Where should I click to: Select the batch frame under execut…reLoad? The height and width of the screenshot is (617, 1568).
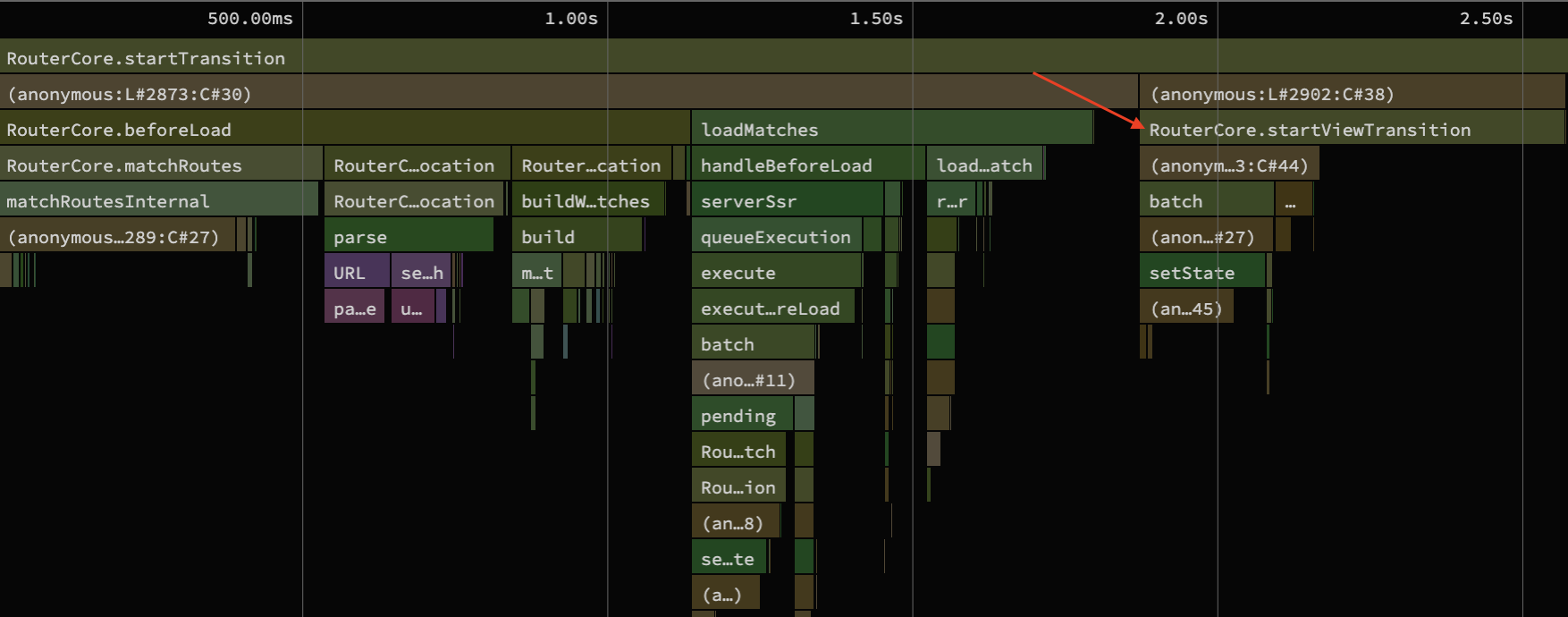point(754,343)
